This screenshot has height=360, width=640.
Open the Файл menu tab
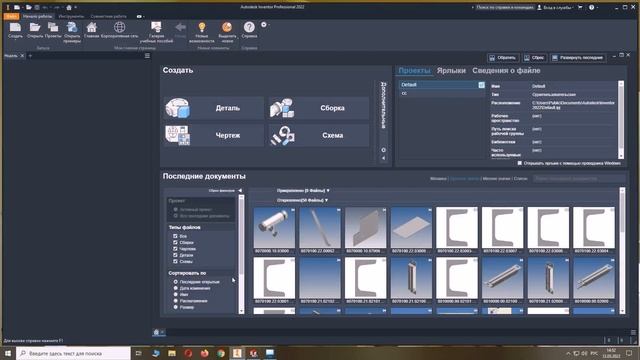[x=11, y=16]
